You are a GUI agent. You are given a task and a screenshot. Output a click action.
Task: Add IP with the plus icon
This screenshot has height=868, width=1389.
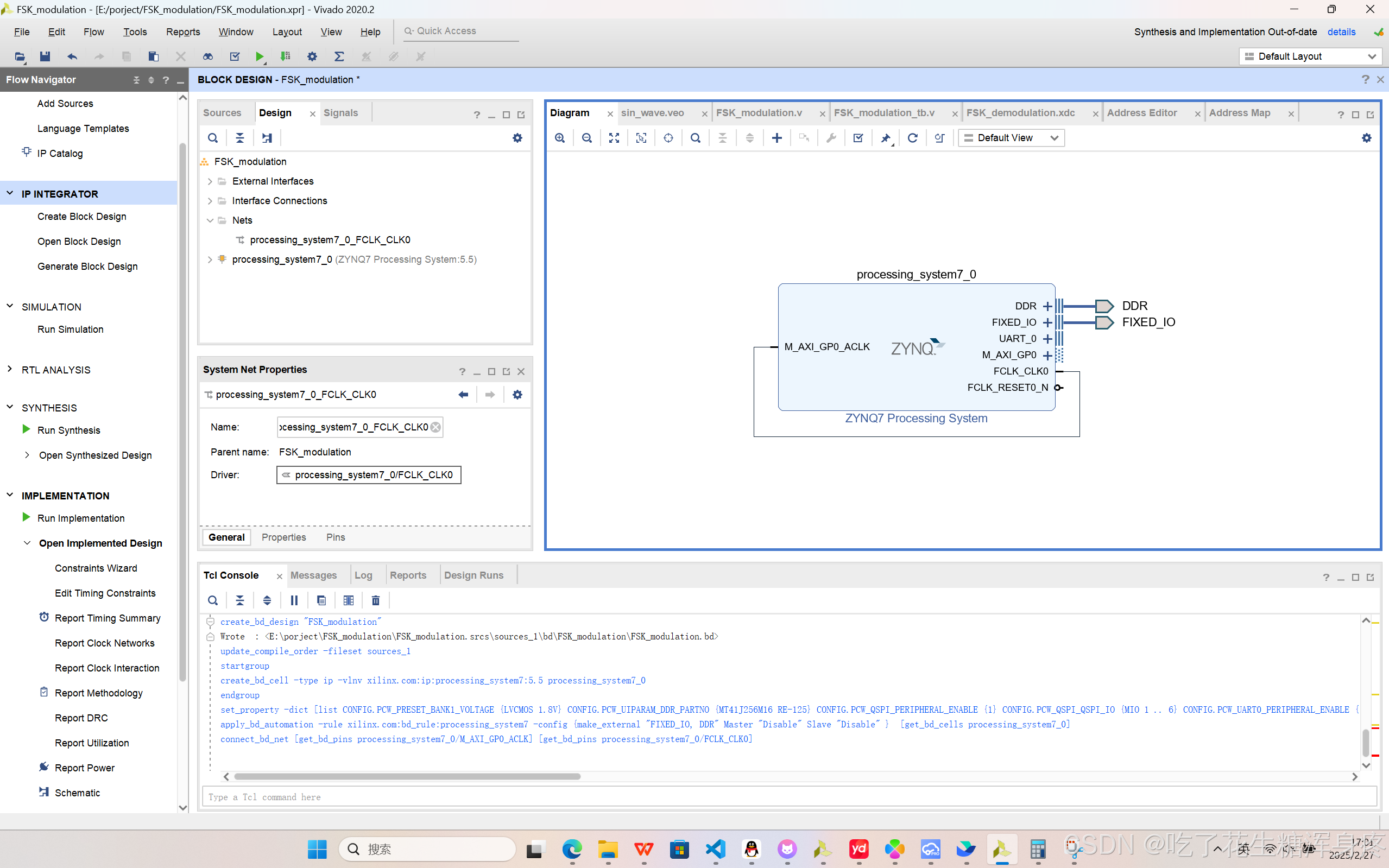[777, 138]
